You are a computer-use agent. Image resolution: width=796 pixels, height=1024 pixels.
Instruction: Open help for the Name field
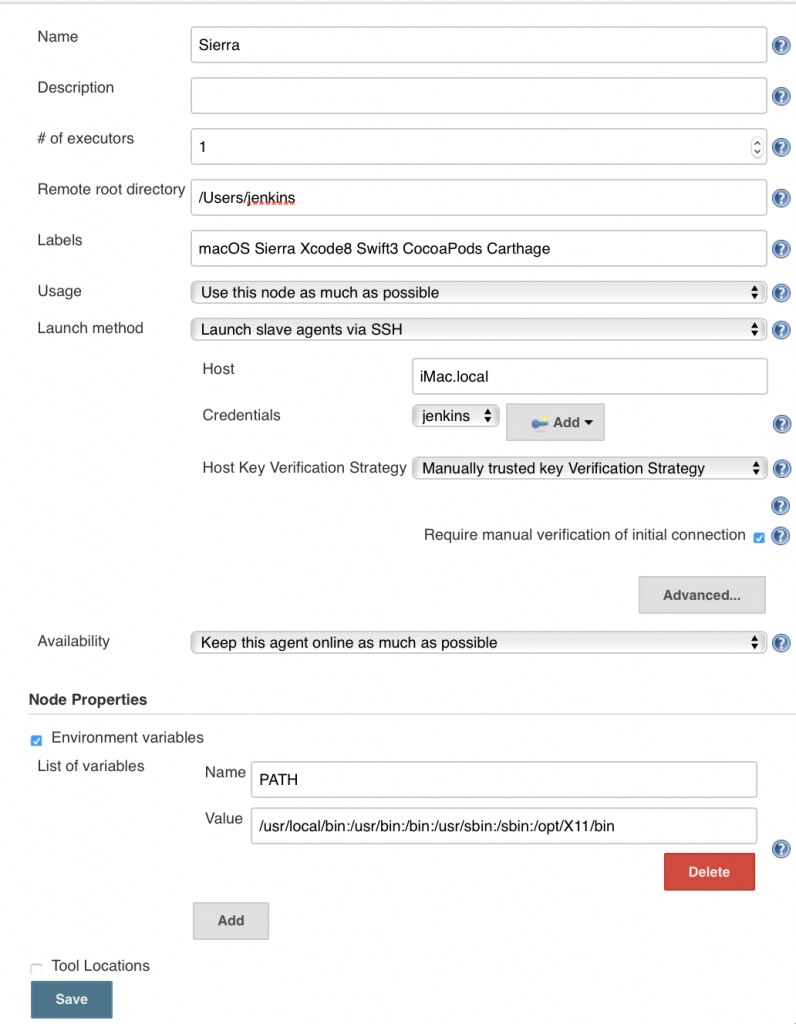(781, 45)
